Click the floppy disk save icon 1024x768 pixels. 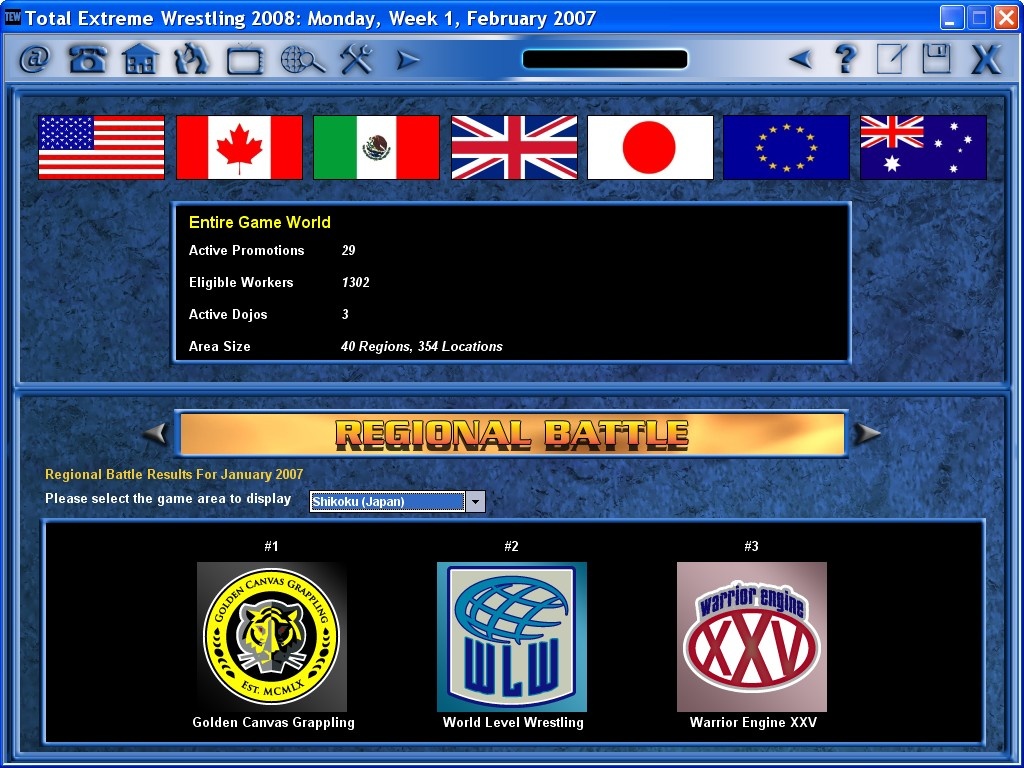pos(937,59)
